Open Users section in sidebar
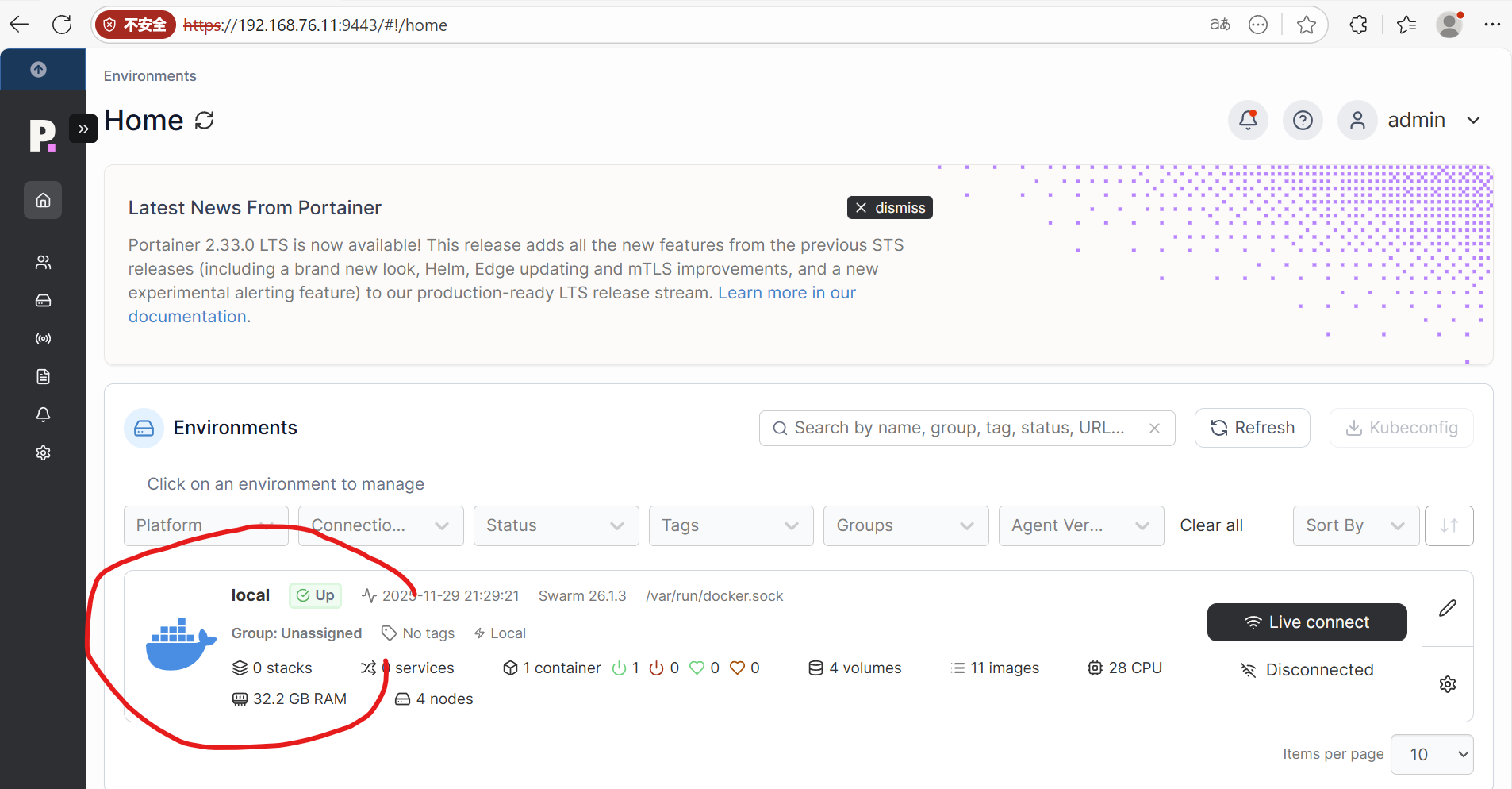Screen dimensions: 1512x789 click(x=43, y=262)
